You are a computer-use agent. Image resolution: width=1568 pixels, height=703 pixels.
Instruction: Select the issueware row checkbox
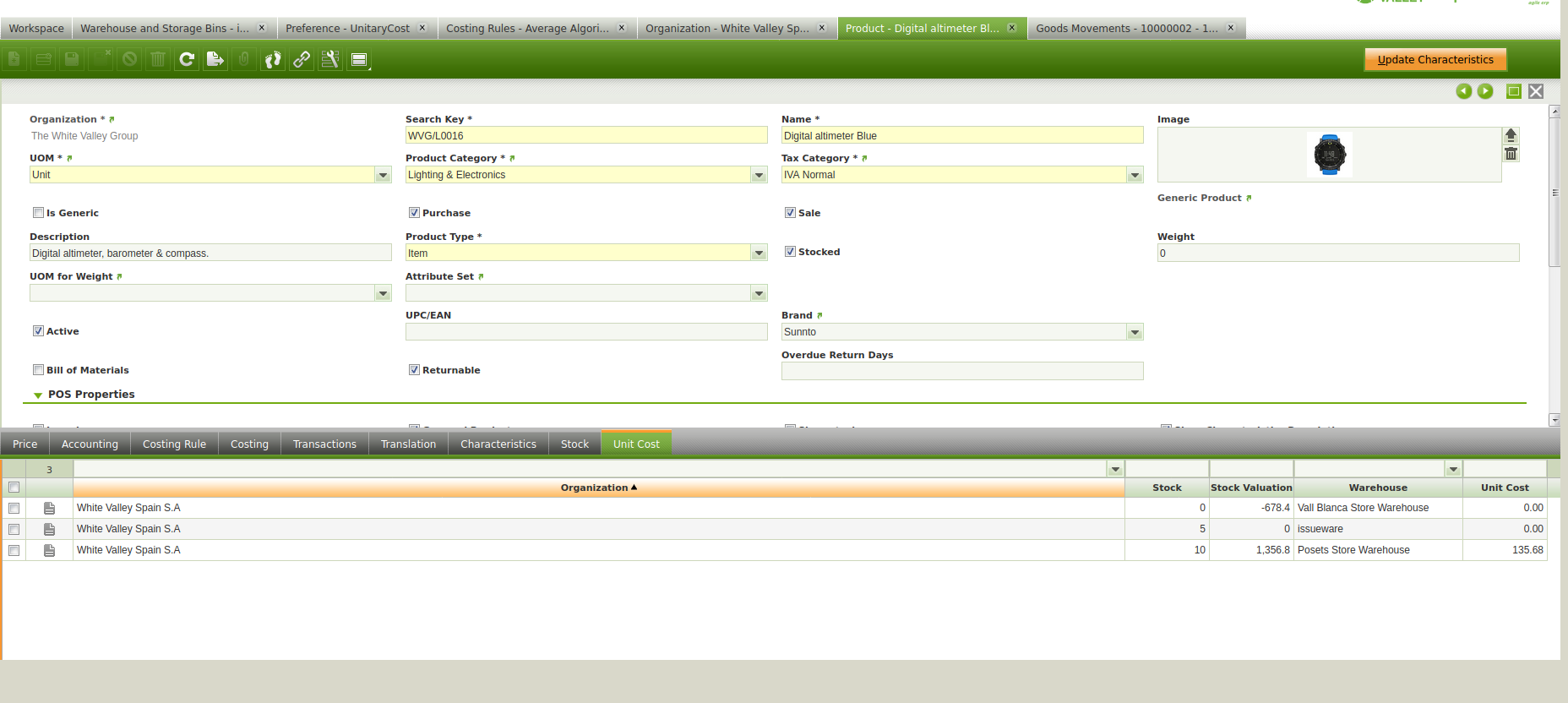pos(14,529)
